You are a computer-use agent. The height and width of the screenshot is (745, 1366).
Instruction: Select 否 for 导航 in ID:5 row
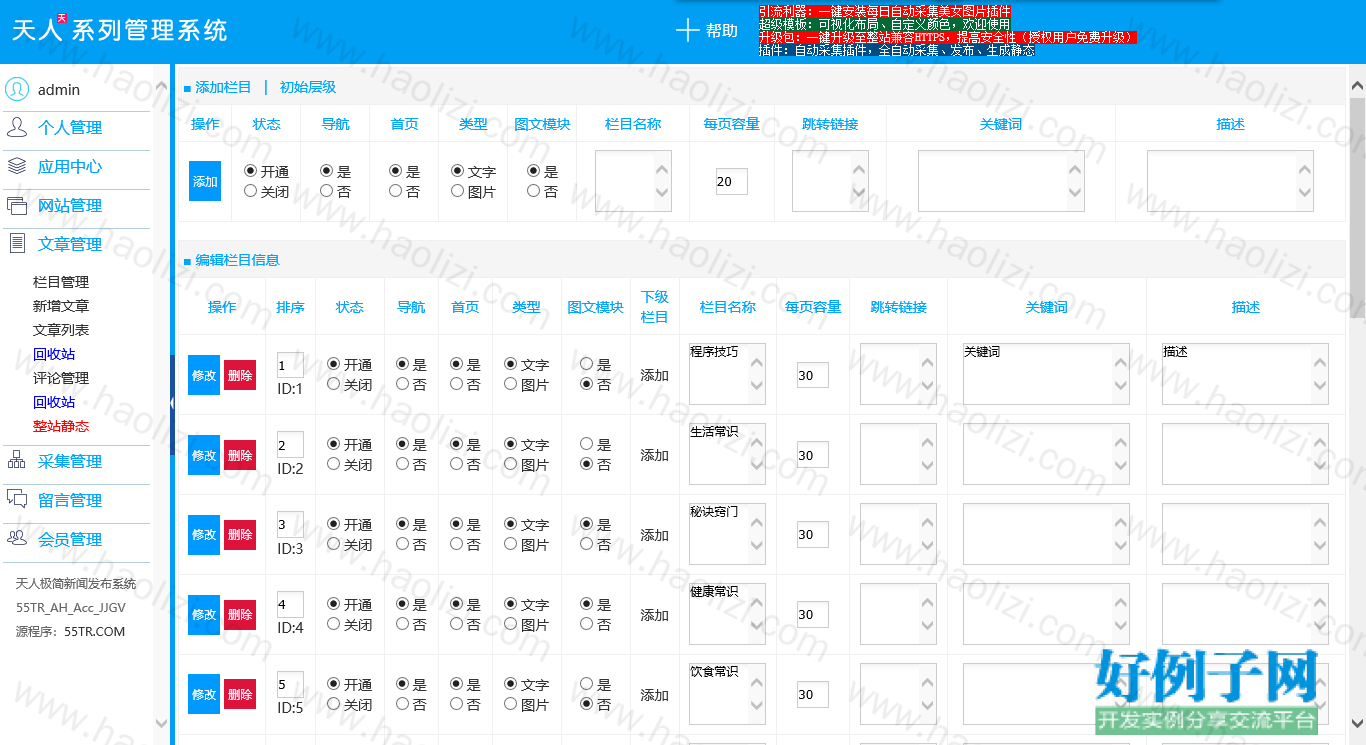(x=402, y=704)
